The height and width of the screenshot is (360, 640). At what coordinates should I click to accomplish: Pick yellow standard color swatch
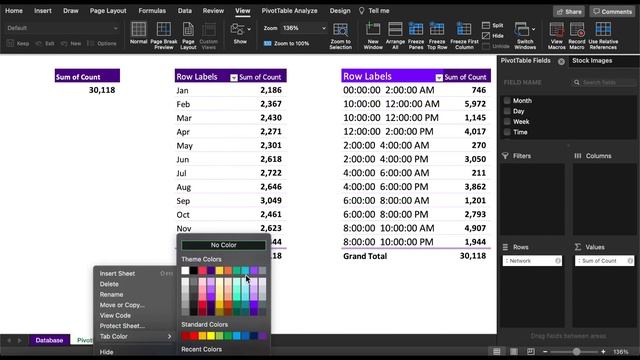click(211, 336)
